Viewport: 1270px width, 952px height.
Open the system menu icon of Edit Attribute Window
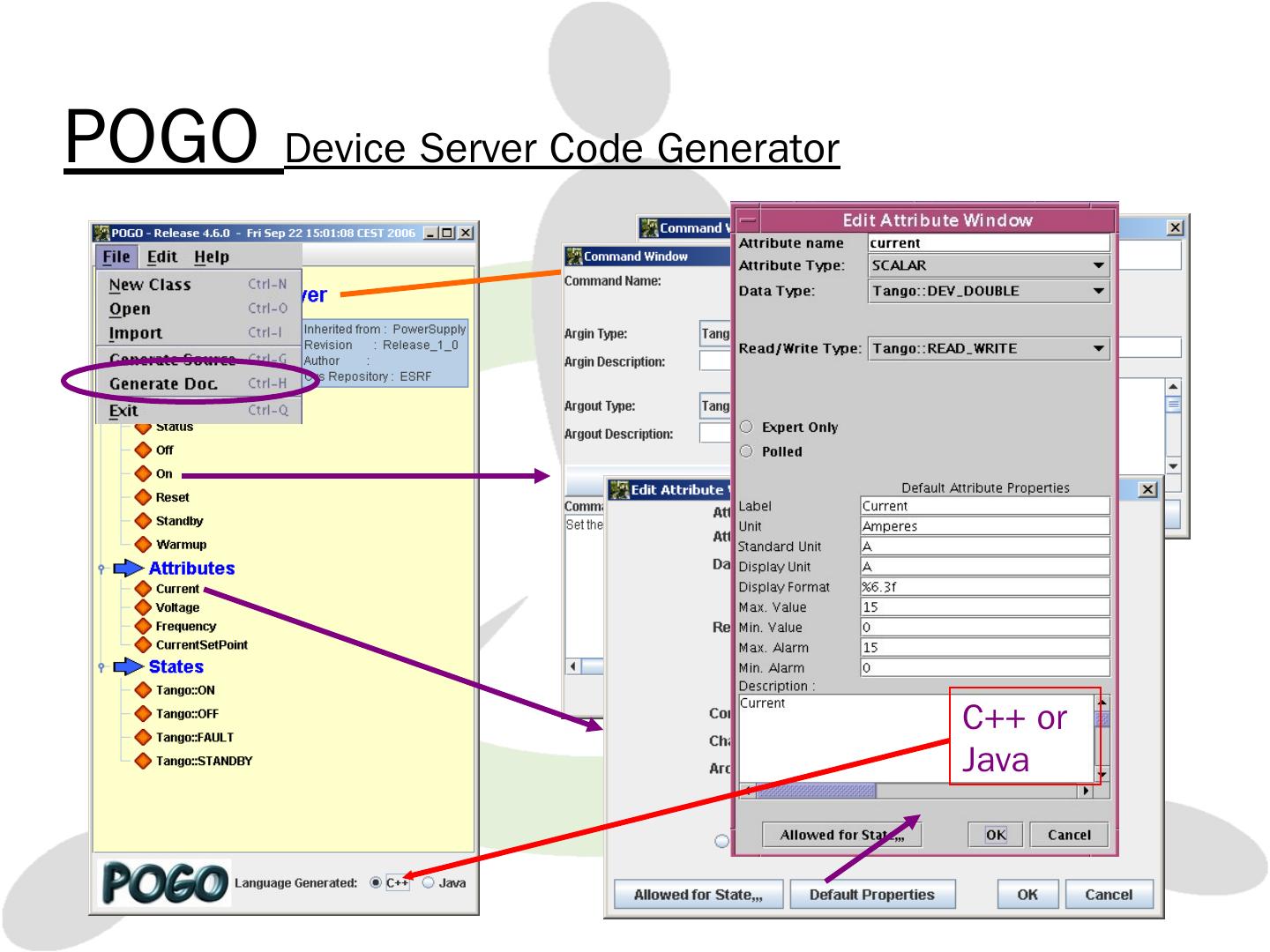click(x=748, y=220)
